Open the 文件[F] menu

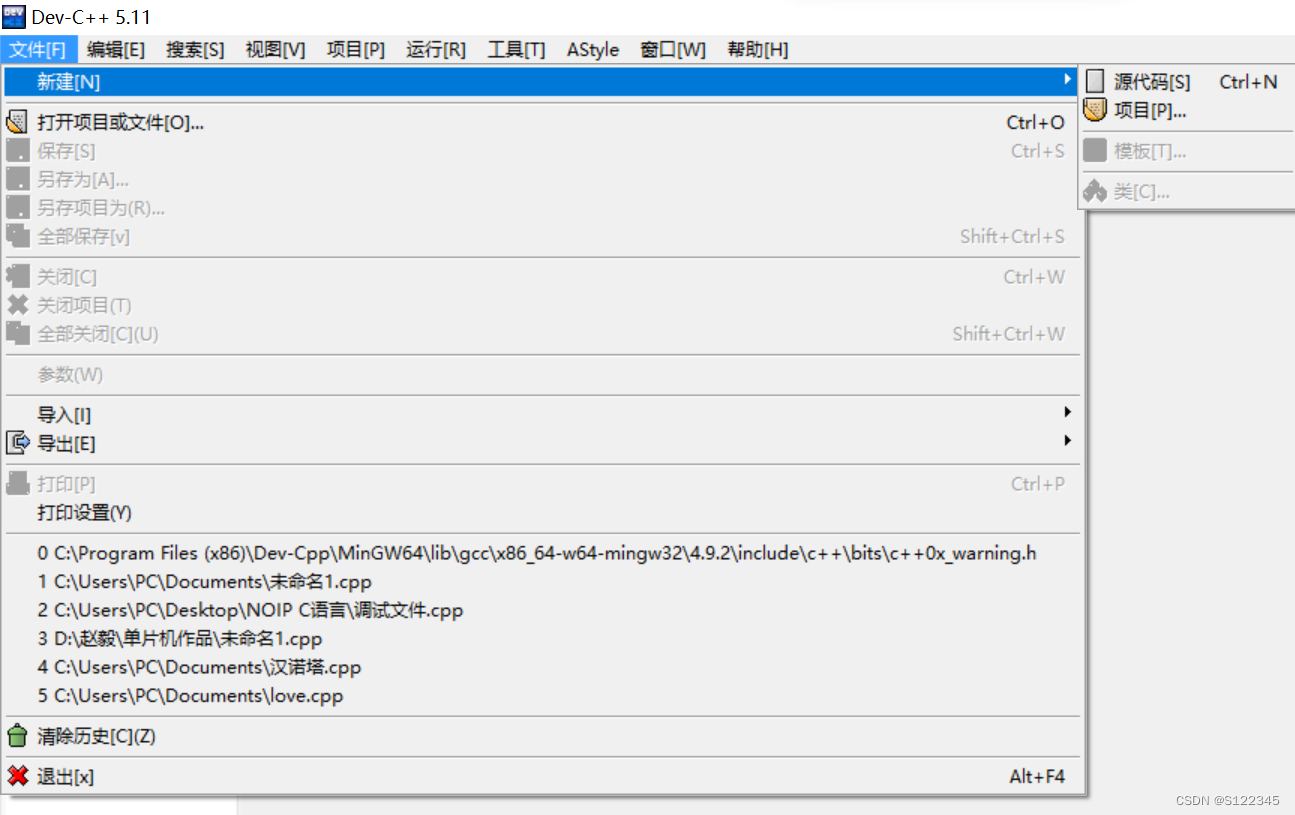click(39, 50)
